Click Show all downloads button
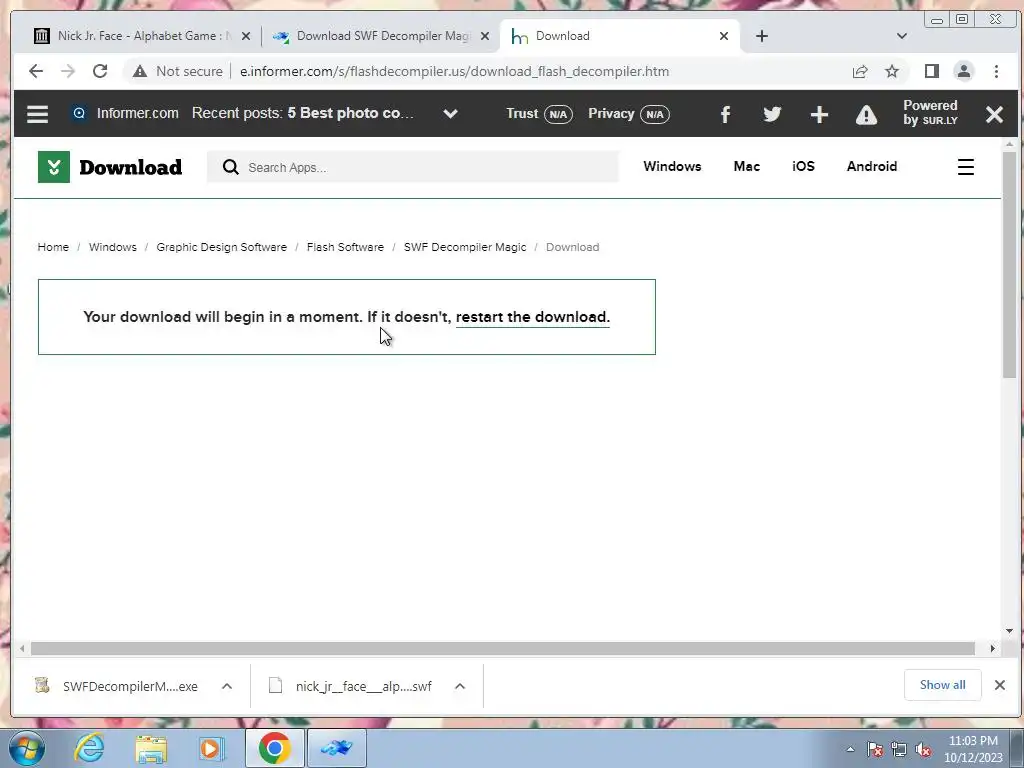Image resolution: width=1024 pixels, height=768 pixels. pos(942,684)
